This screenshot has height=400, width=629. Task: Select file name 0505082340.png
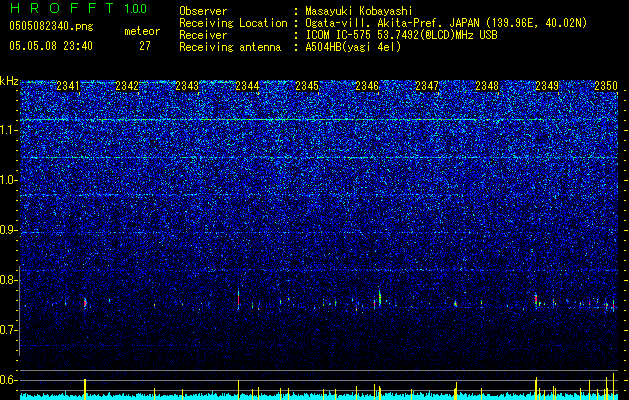tap(51, 26)
